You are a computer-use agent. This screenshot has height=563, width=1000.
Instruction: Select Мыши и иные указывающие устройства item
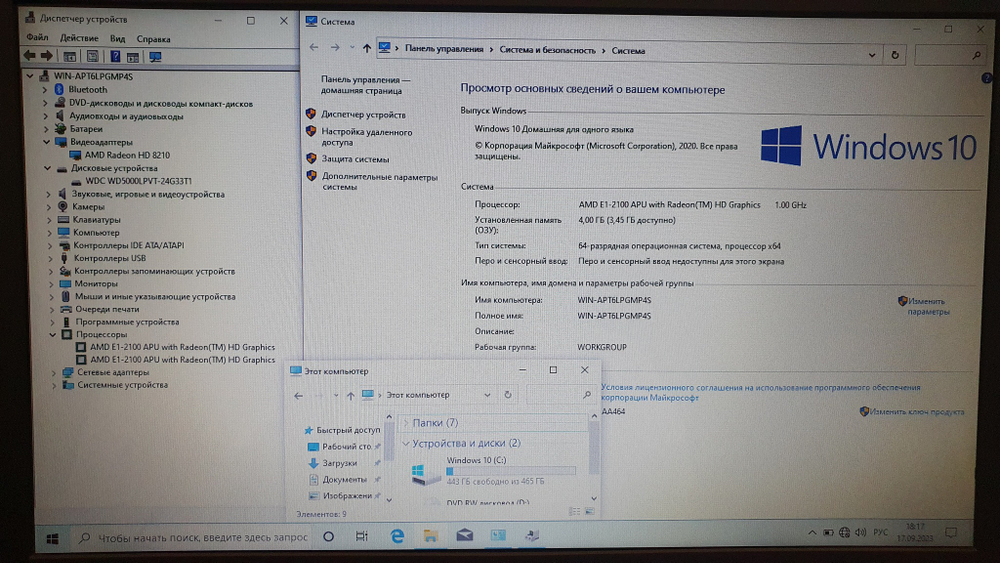(155, 296)
